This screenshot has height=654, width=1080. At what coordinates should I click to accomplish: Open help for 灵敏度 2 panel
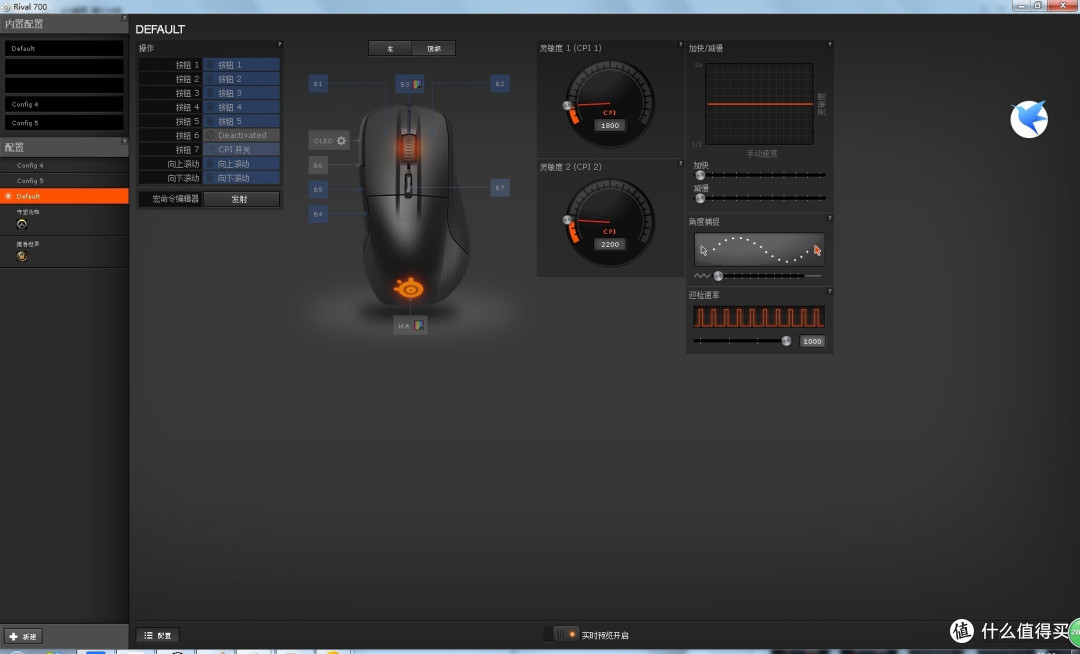coord(681,163)
